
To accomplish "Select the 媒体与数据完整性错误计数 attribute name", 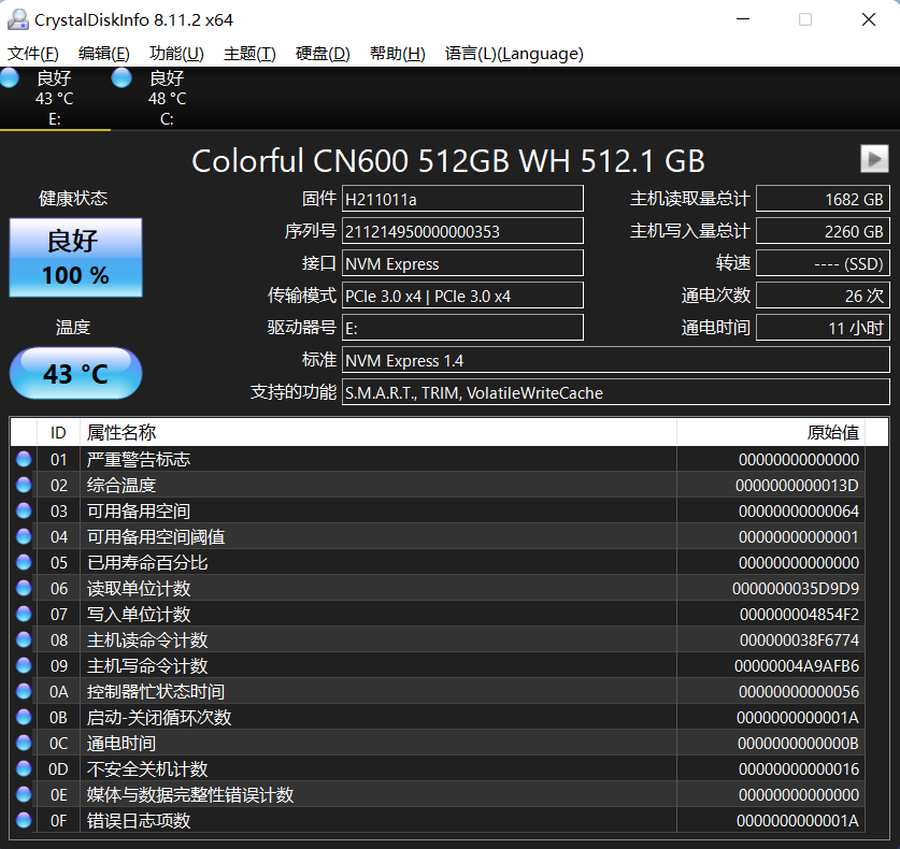I will 190,795.
